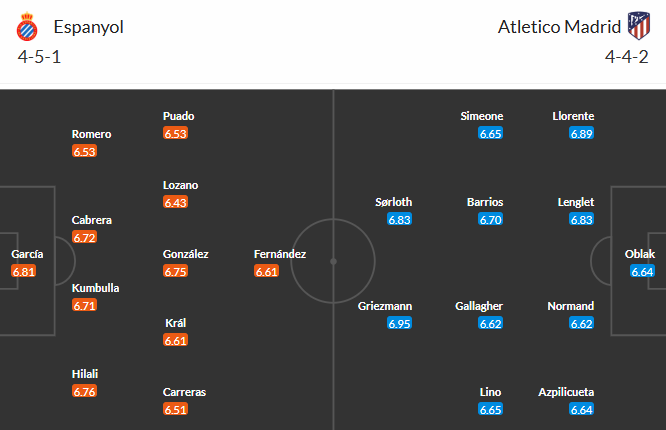The width and height of the screenshot is (666, 430).
Task: Select player Puado on the pitch
Action: (x=178, y=116)
